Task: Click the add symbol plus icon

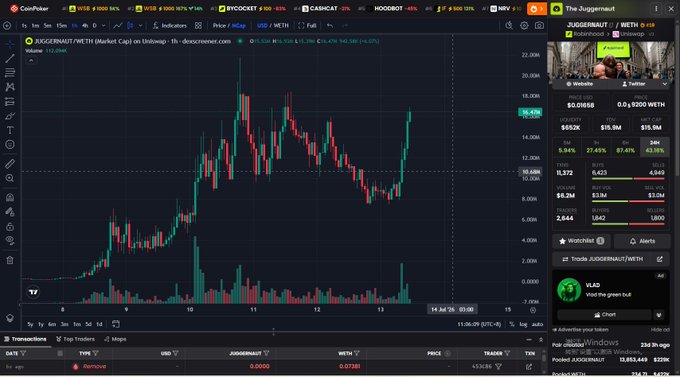Action: click(7, 26)
